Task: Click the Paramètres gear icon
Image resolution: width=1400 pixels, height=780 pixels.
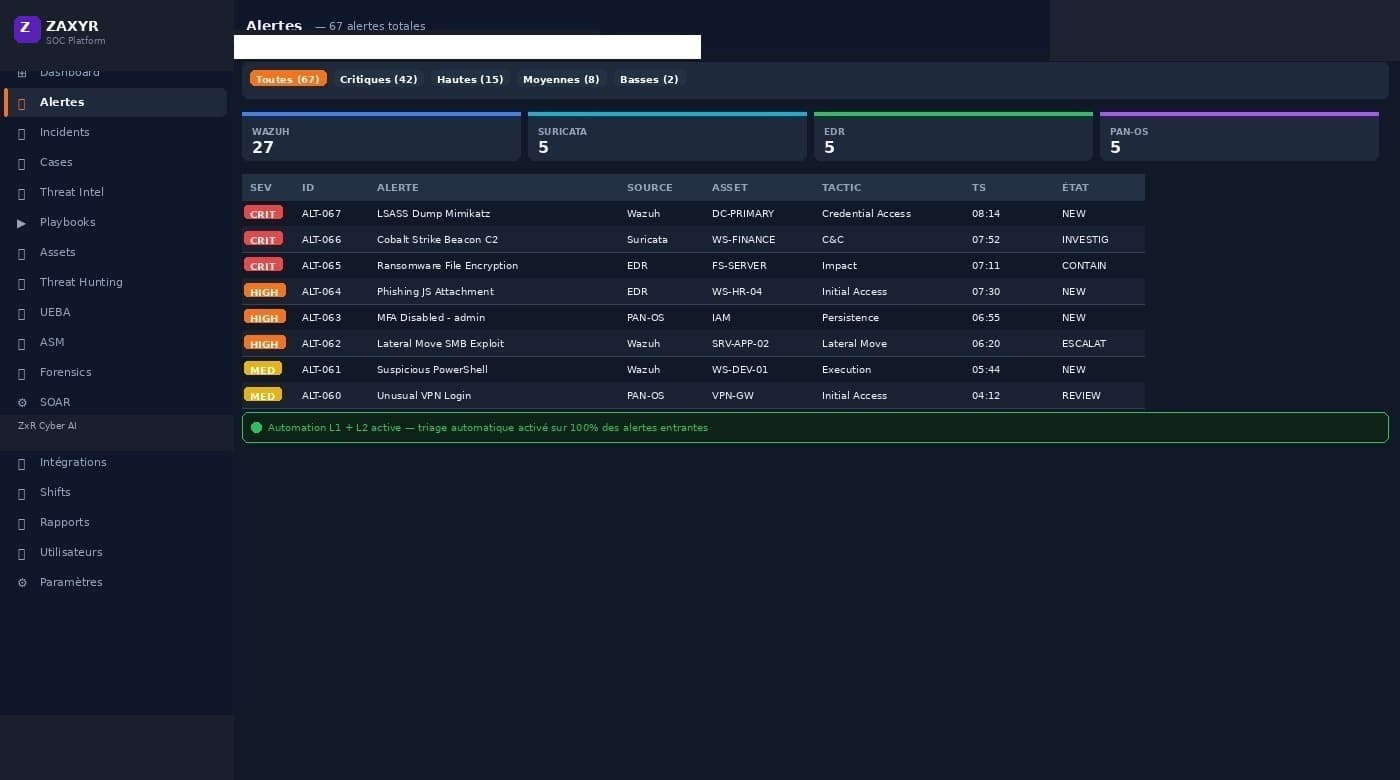Action: coord(22,583)
